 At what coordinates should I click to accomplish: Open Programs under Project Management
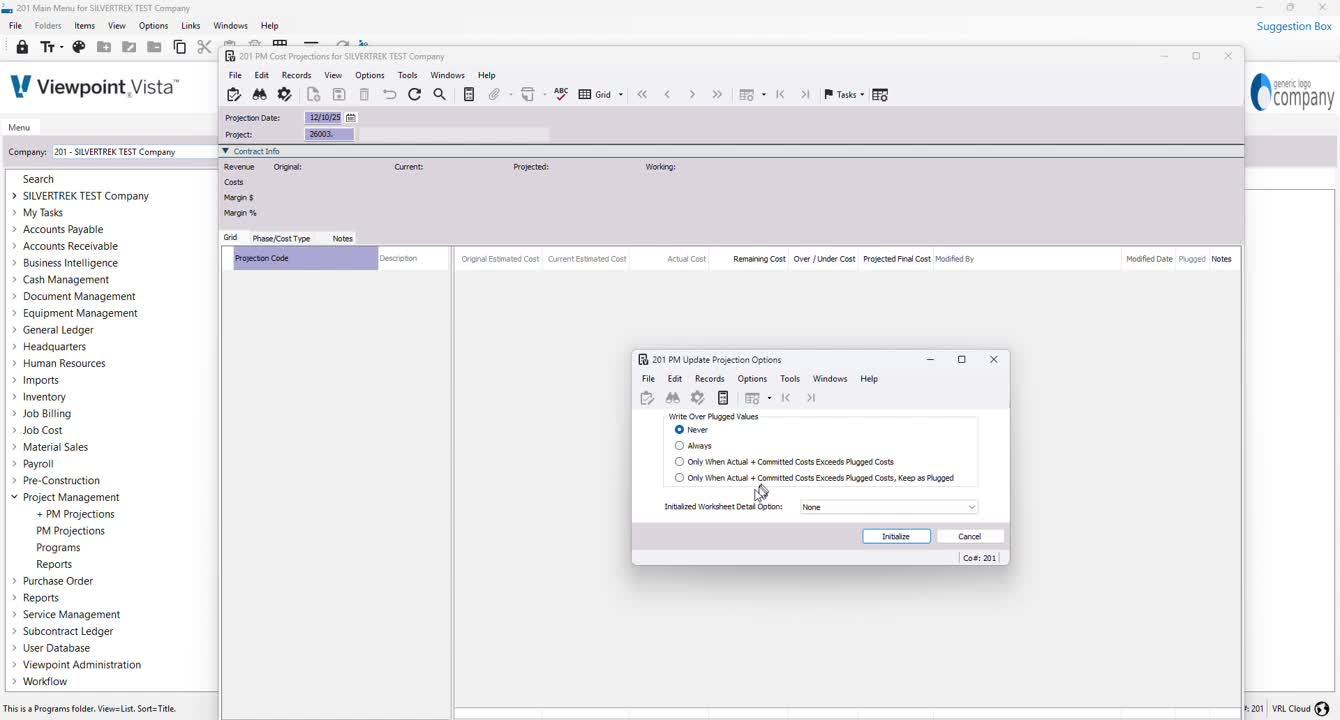58,548
